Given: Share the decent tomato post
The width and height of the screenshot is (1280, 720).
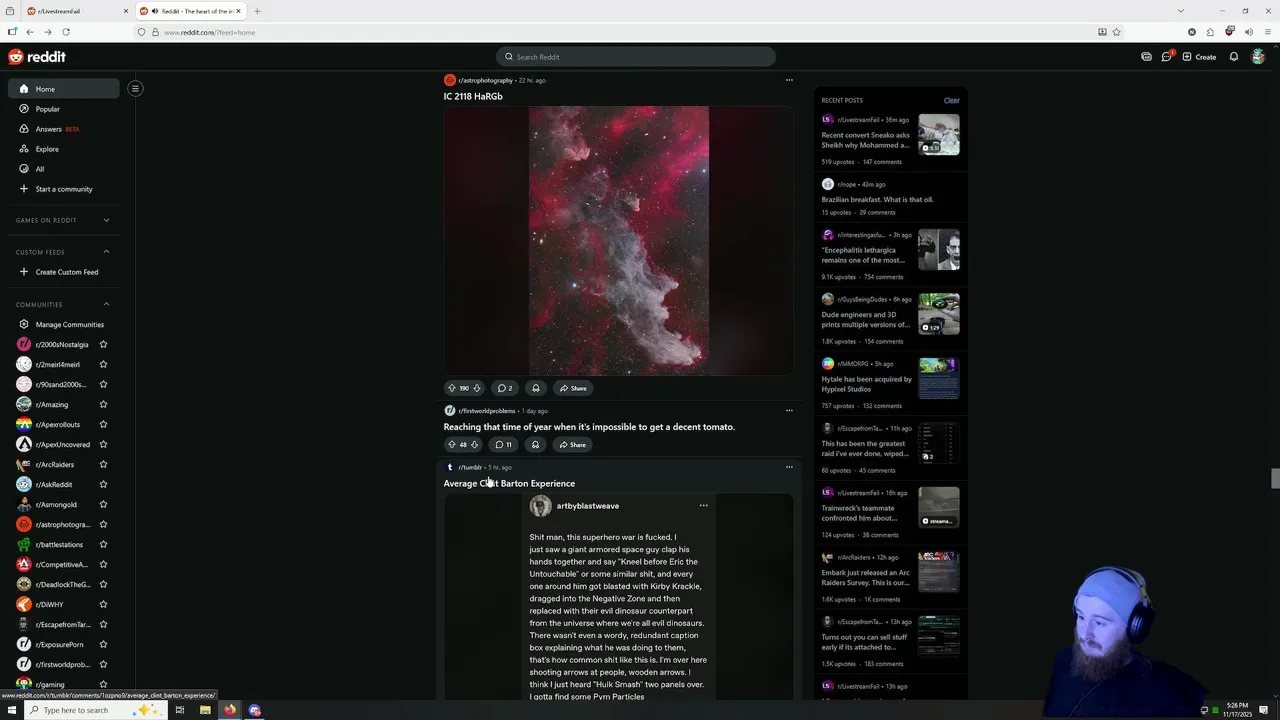Looking at the screenshot, I should [573, 445].
